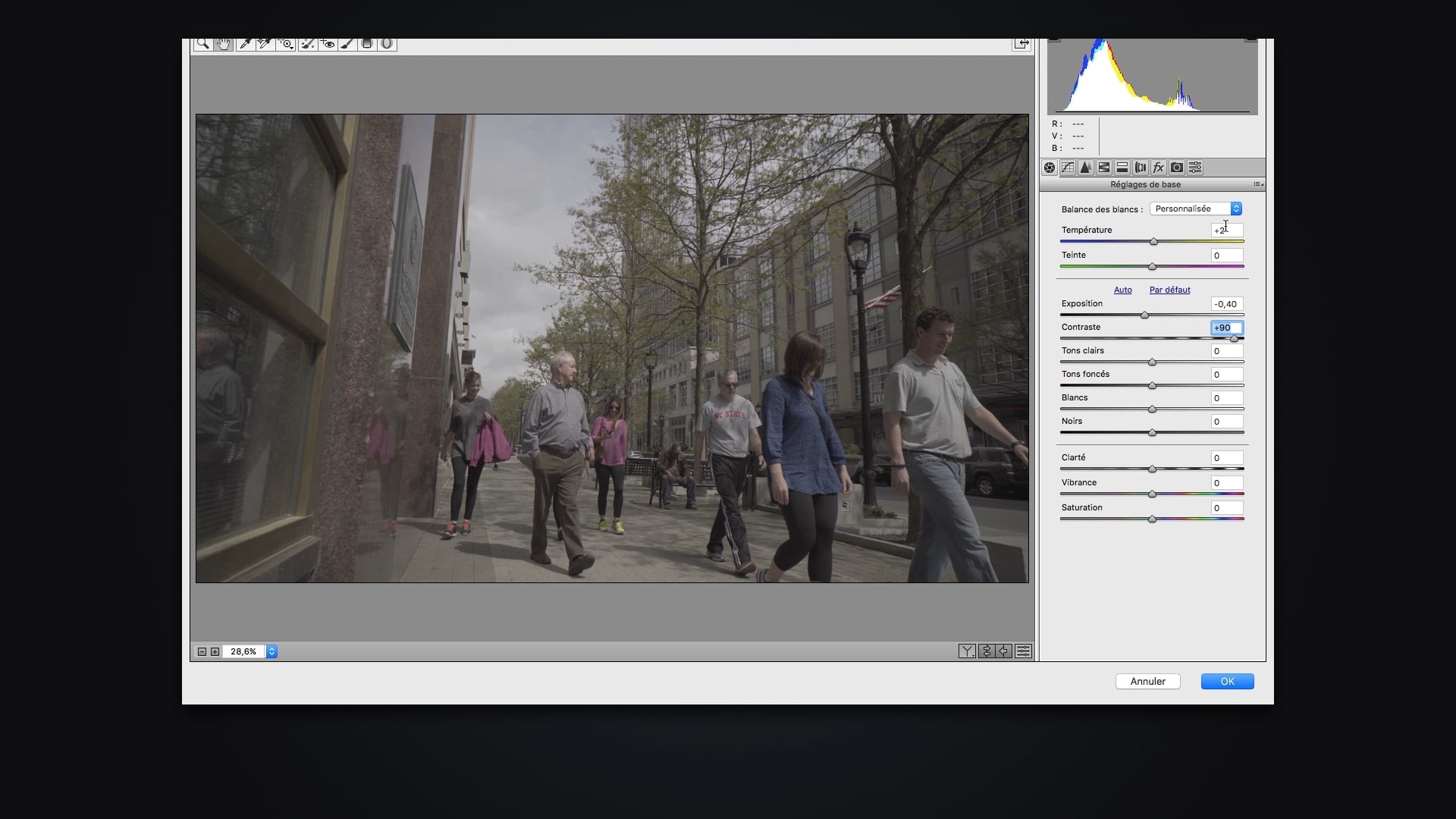This screenshot has width=1456, height=819.
Task: Click the Auto adjustment link
Action: point(1123,290)
